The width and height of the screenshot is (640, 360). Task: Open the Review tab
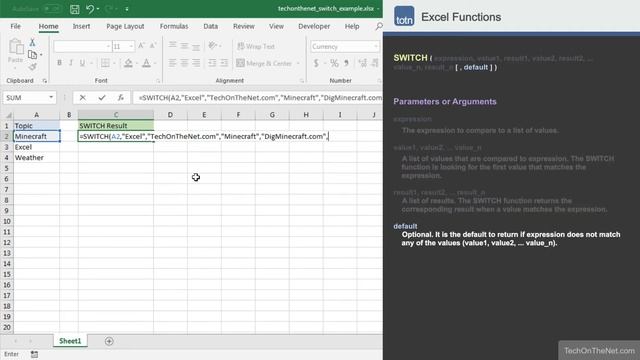point(244,26)
